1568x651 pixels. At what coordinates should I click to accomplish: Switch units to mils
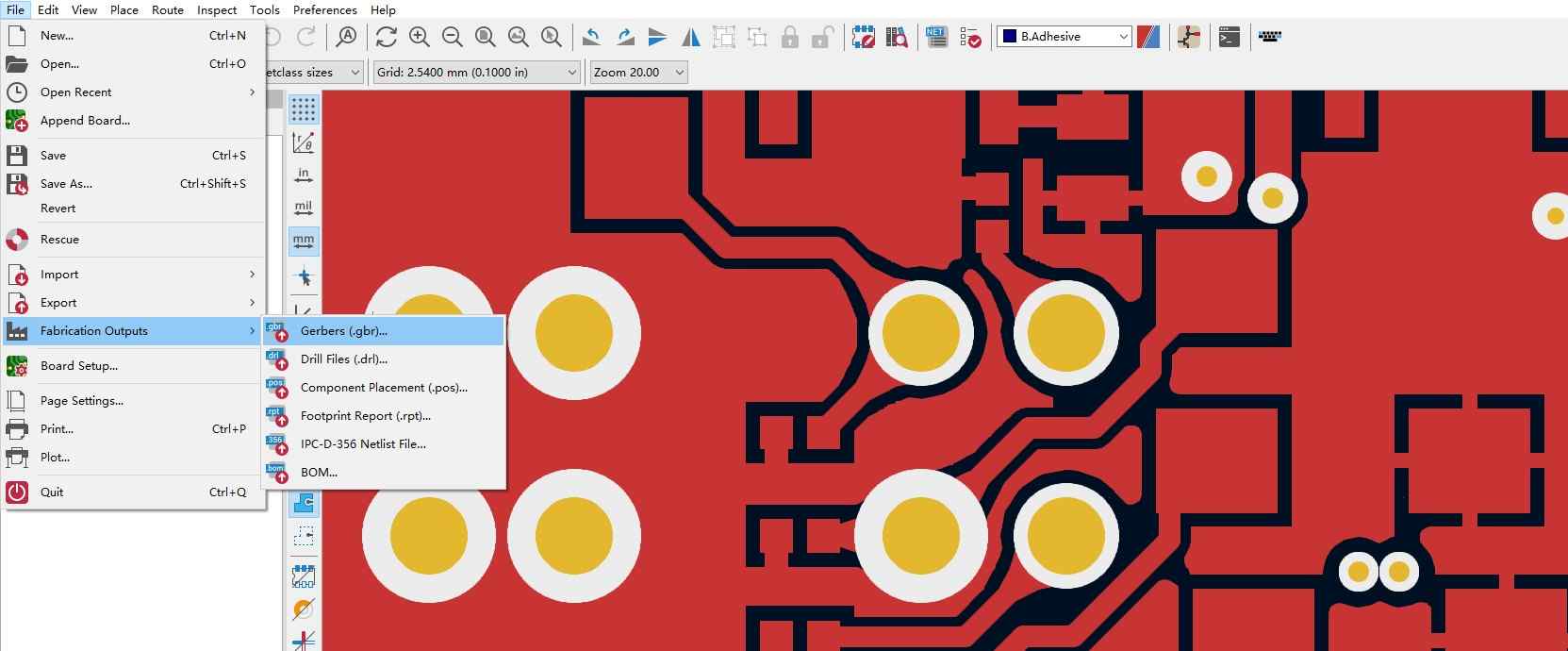point(304,209)
